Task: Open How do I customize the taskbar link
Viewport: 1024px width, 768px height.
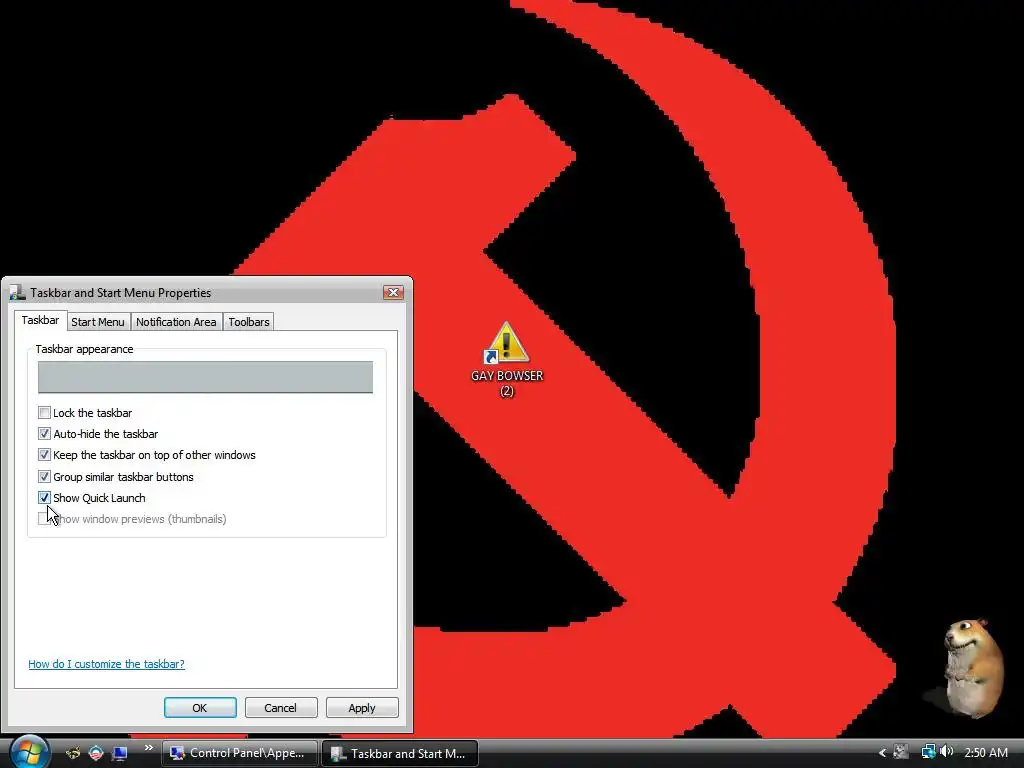Action: [106, 664]
